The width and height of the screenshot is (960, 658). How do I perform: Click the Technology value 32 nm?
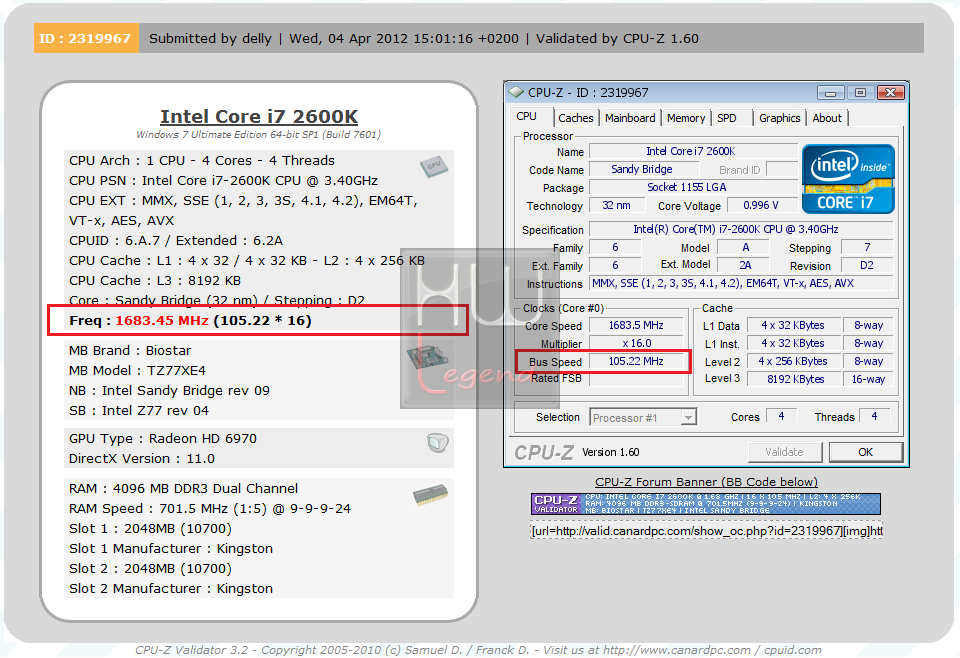(x=617, y=205)
